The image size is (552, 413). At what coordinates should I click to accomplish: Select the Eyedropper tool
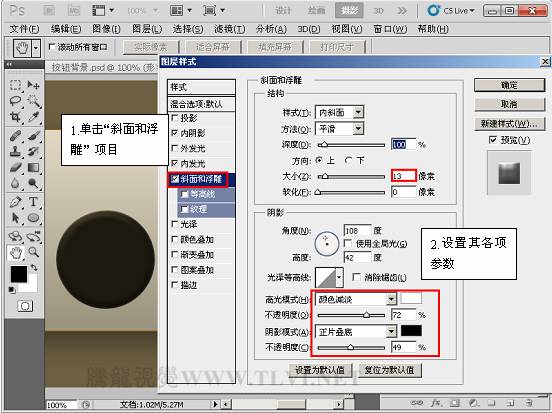33,117
